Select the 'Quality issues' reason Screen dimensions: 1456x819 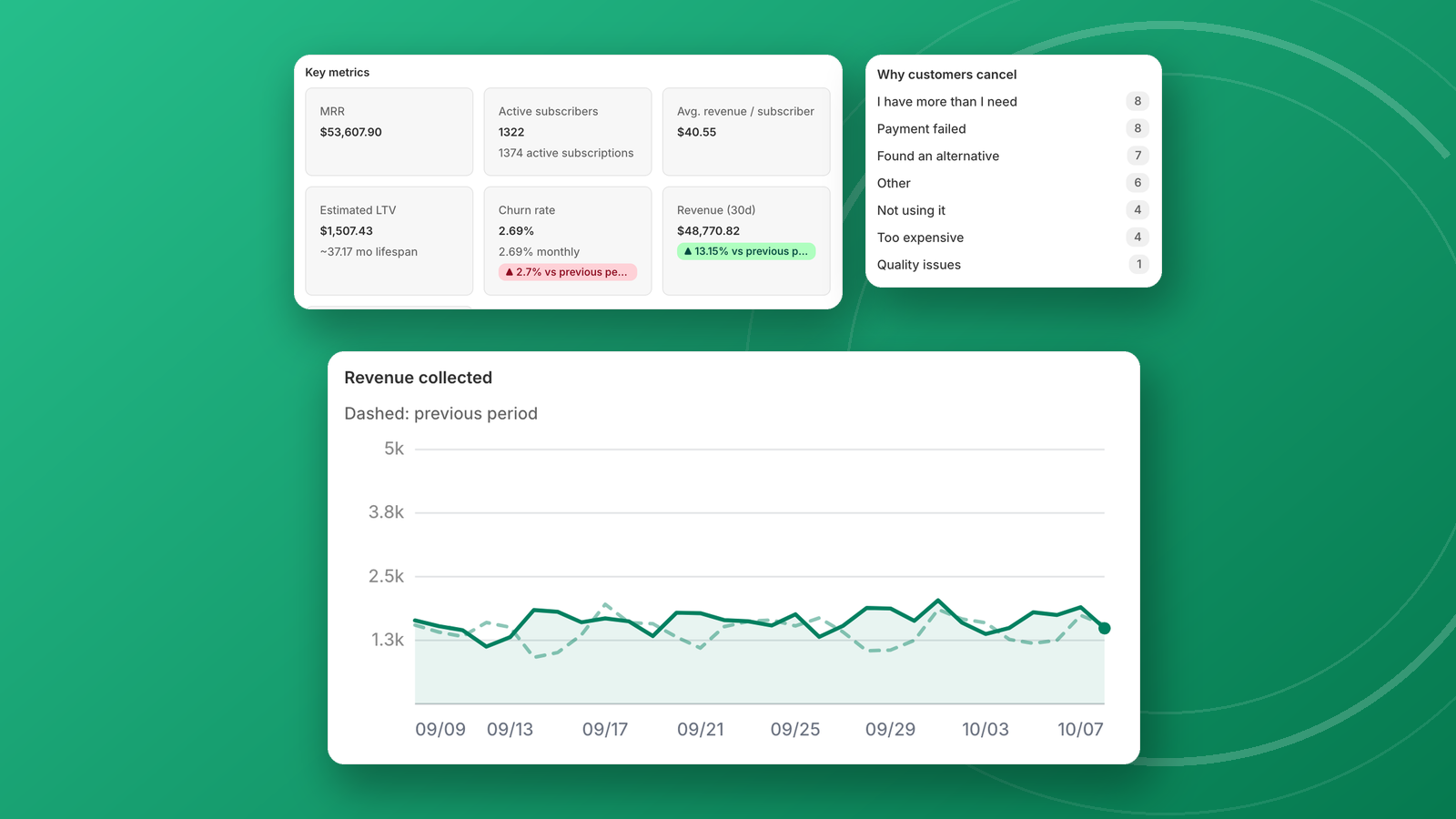tap(918, 266)
